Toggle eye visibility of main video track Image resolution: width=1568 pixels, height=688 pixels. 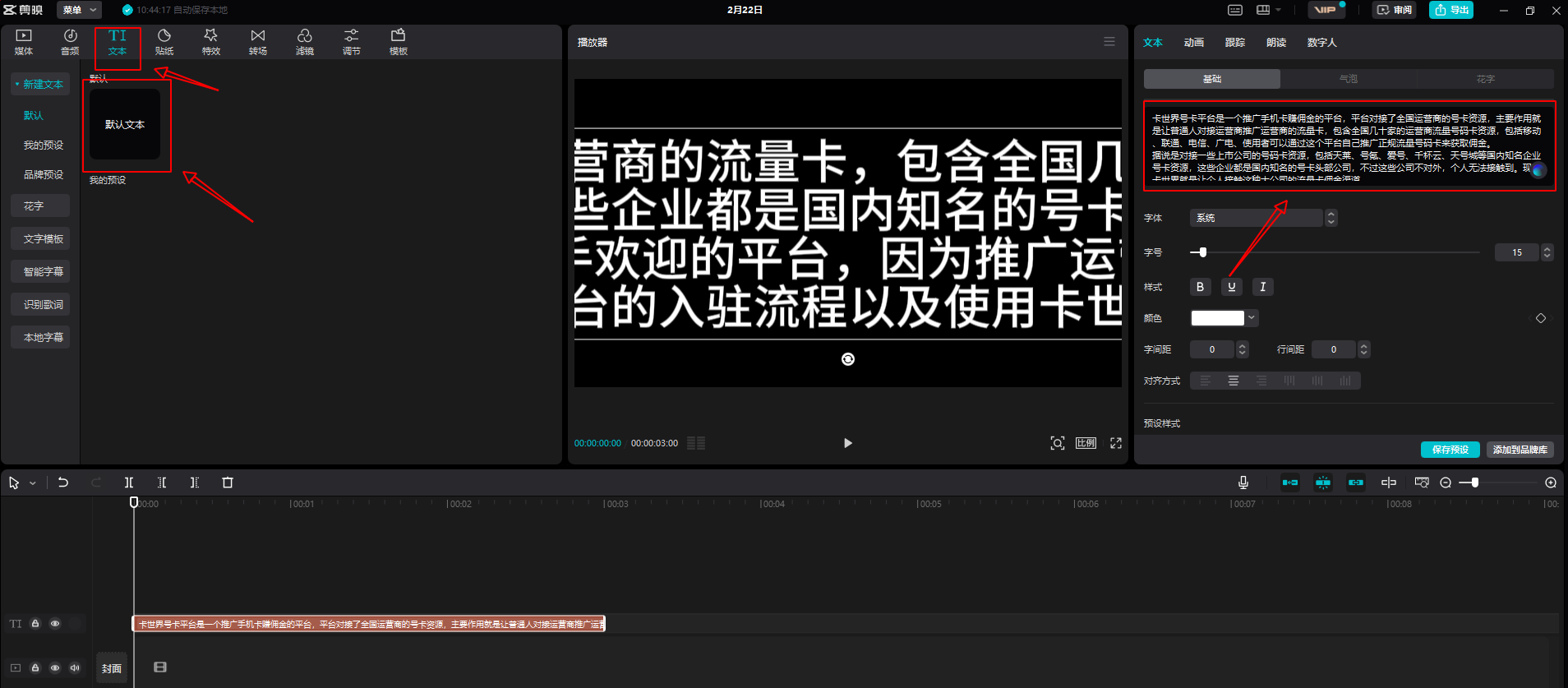click(x=55, y=667)
